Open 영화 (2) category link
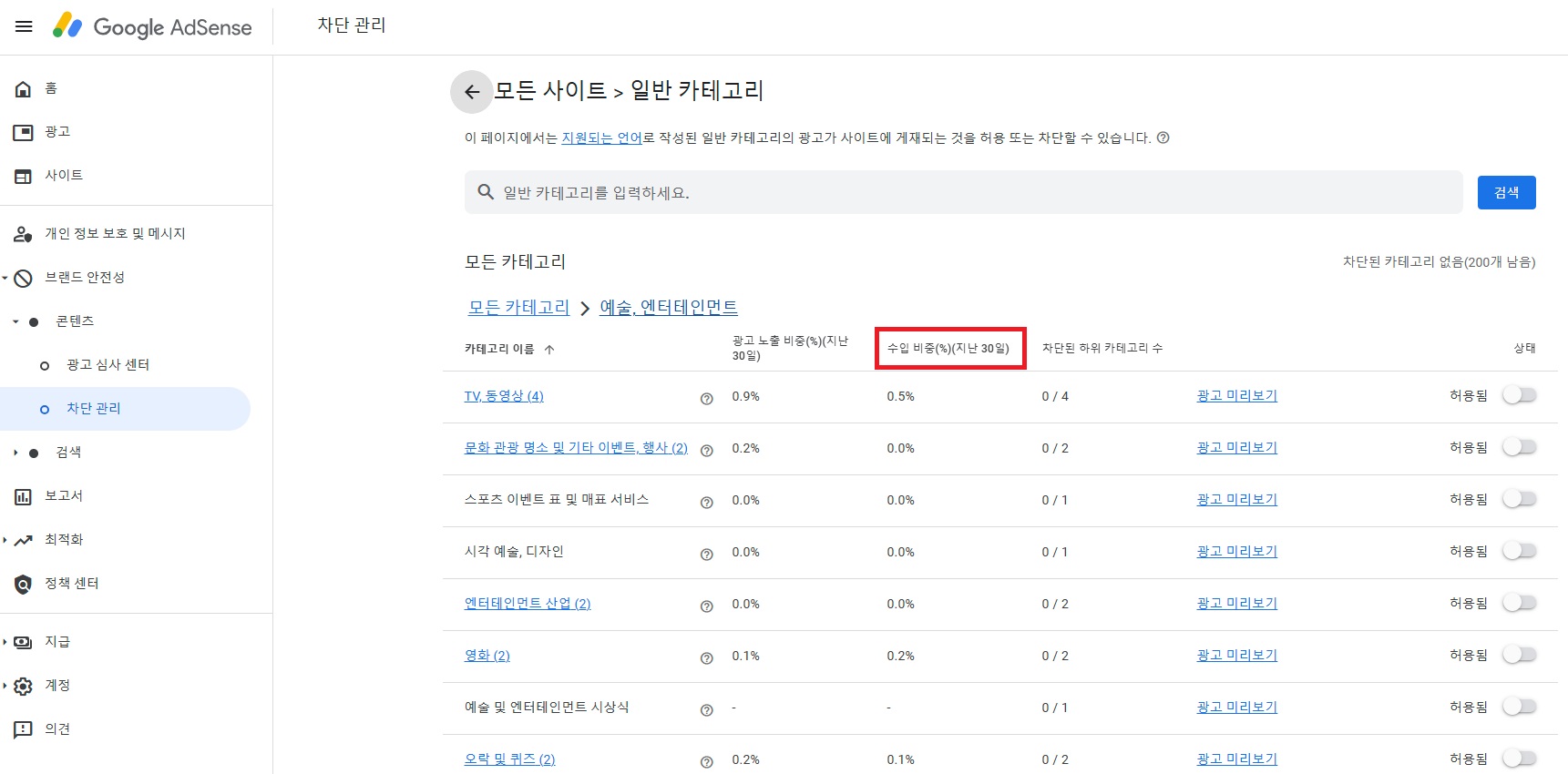Image resolution: width=1568 pixels, height=774 pixels. click(487, 656)
